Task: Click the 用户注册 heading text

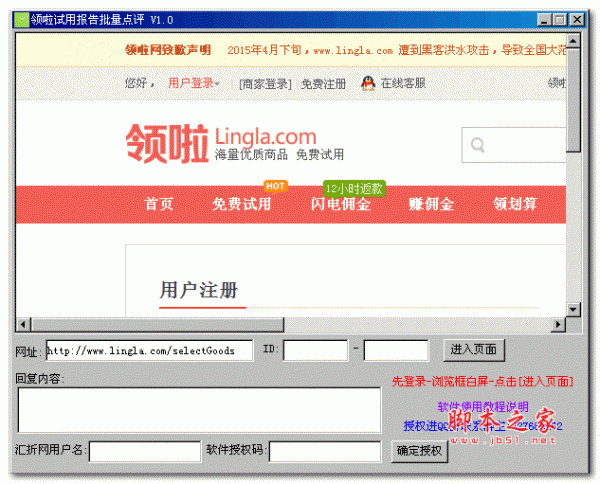Action: pyautogui.click(x=199, y=290)
